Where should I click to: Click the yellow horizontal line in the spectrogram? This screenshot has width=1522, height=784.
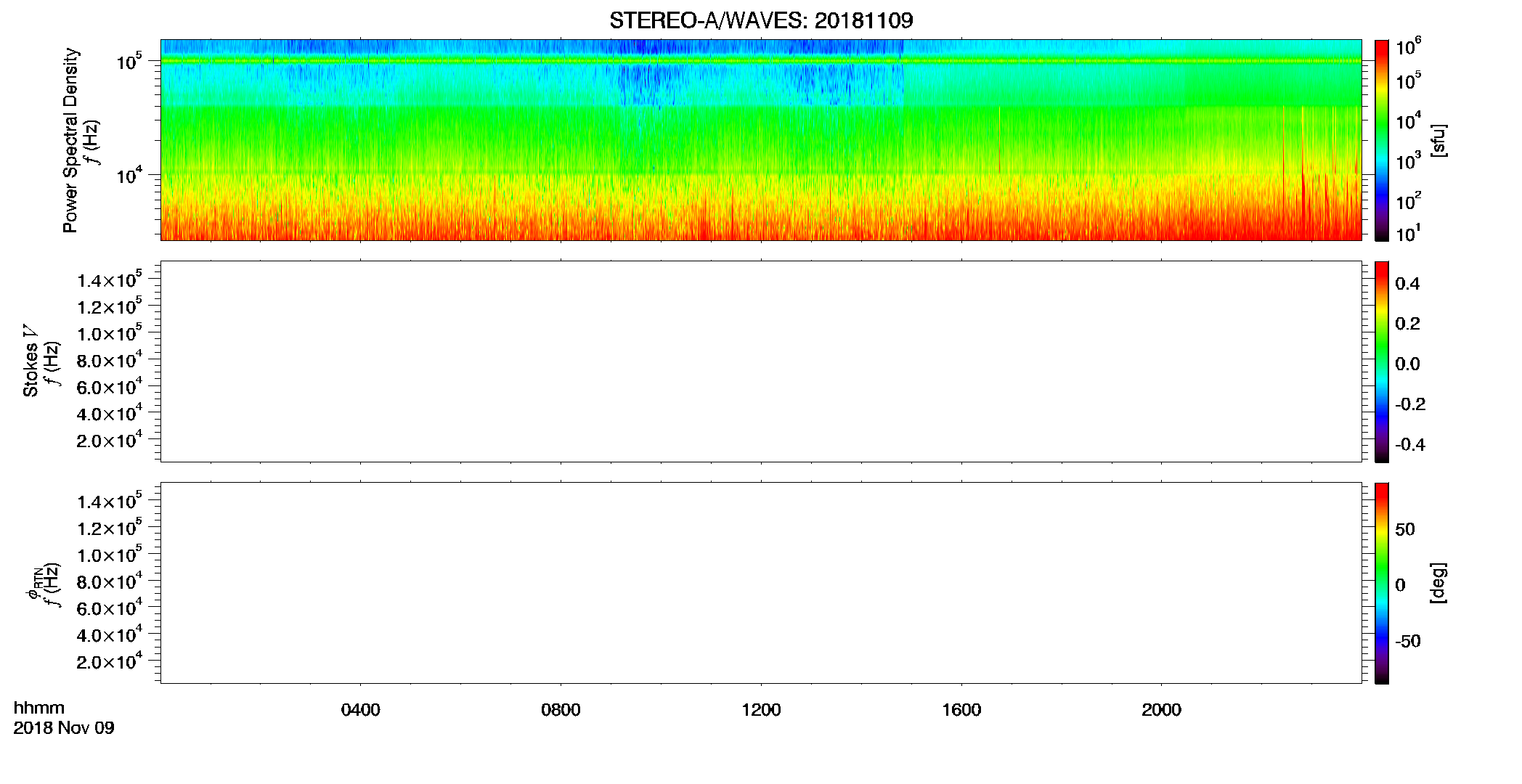(761, 61)
